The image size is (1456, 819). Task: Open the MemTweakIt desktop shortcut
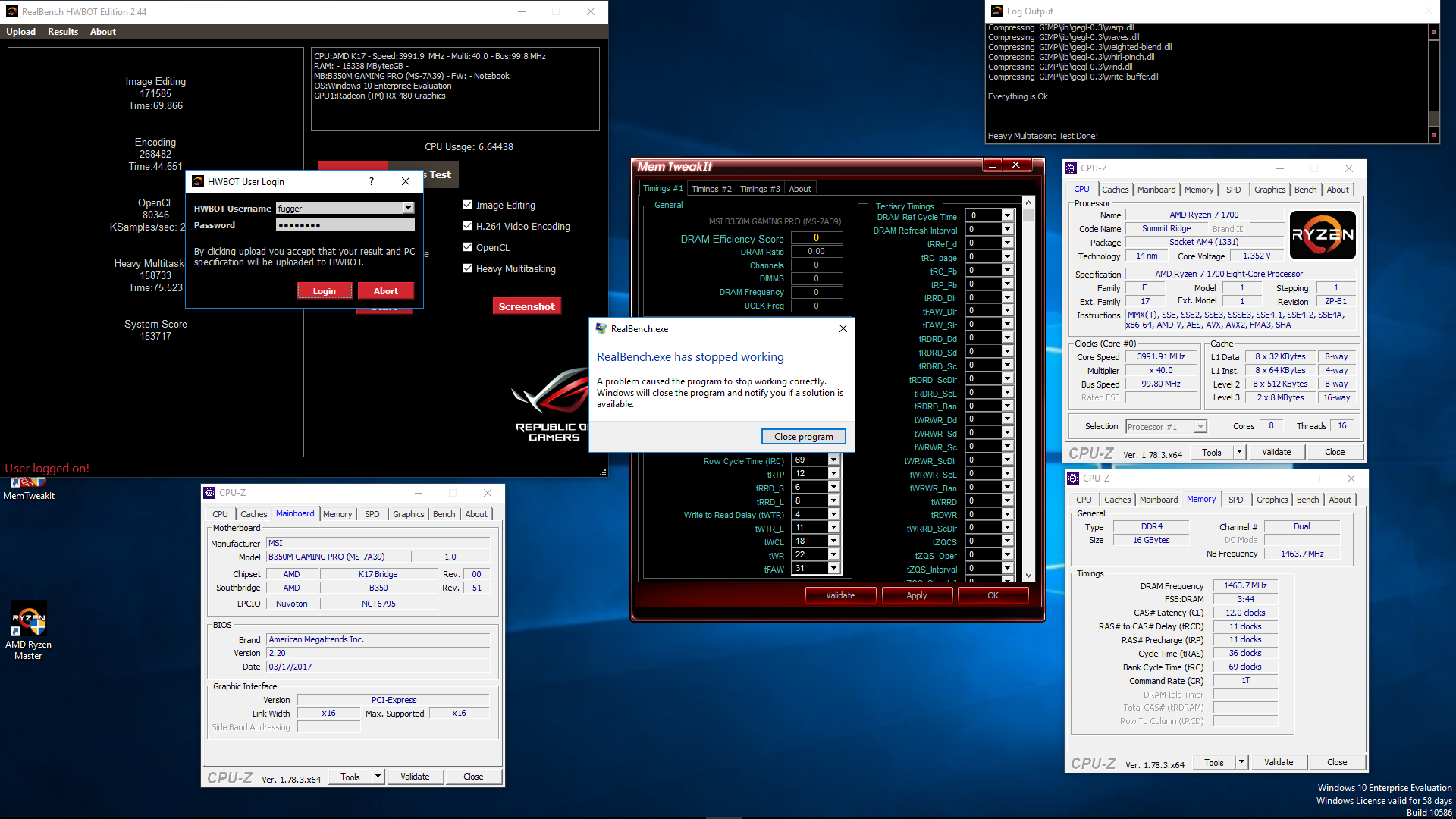[29, 489]
